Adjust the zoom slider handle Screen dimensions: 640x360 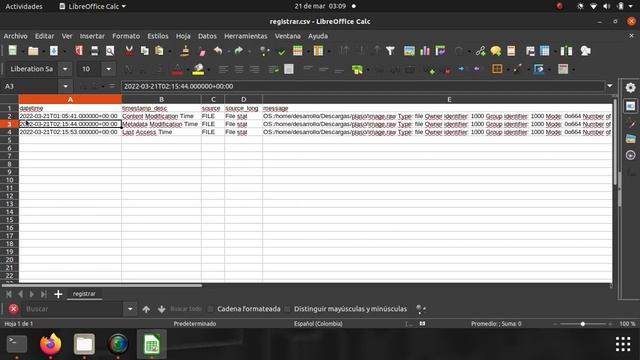pyautogui.click(x=582, y=324)
